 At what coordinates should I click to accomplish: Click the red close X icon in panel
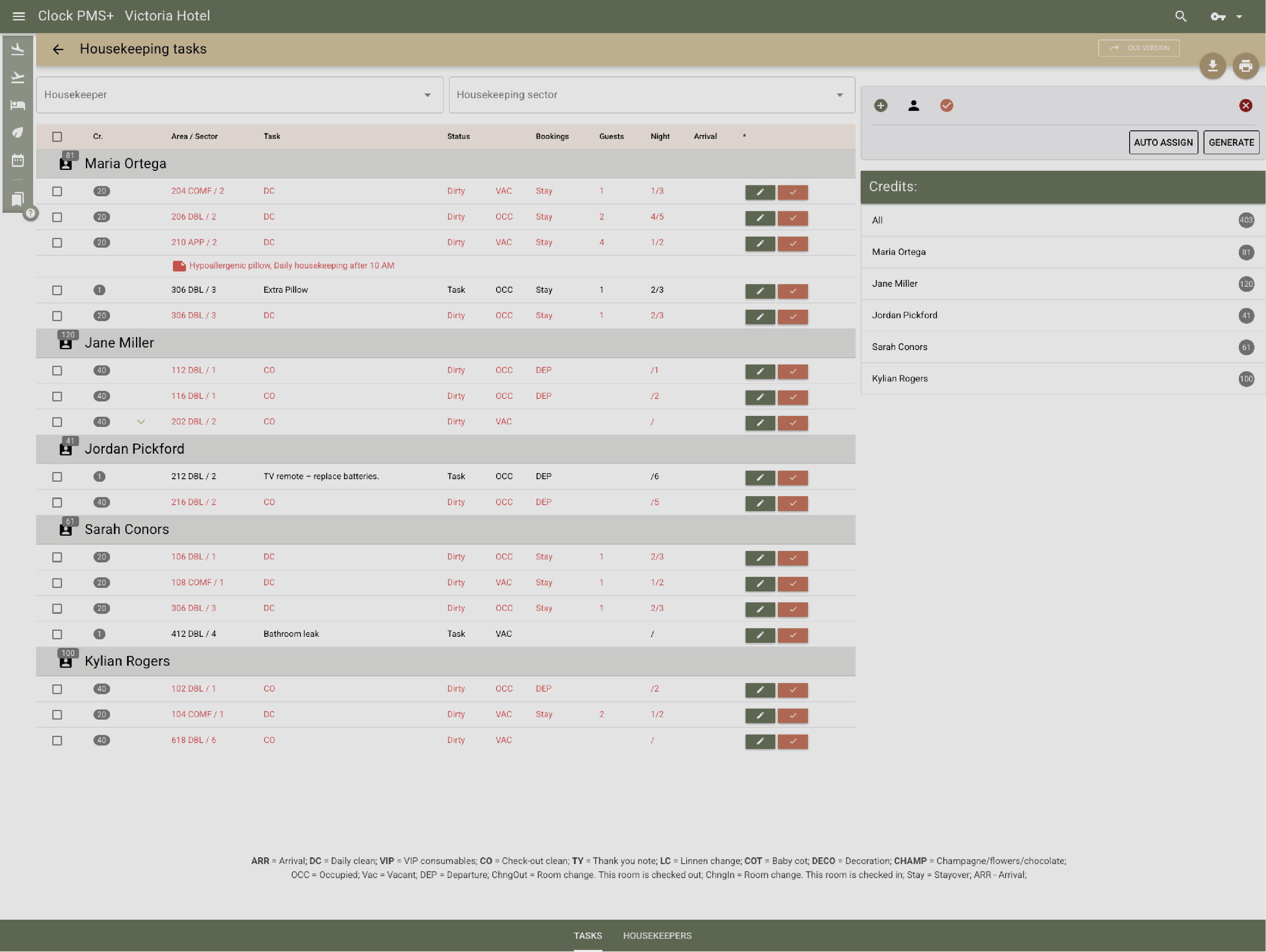[1246, 105]
